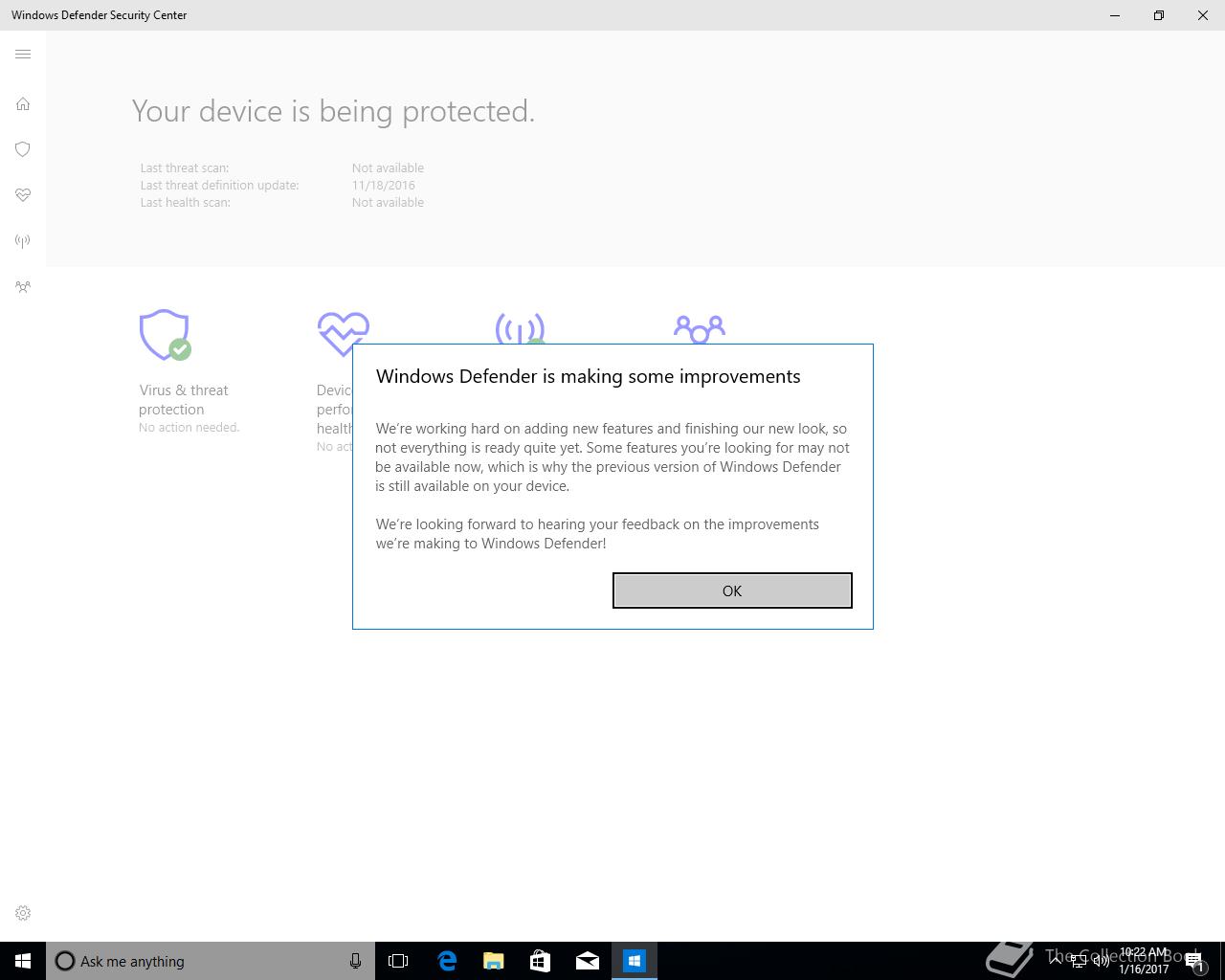Open the hamburger navigation menu
The height and width of the screenshot is (980, 1225).
click(23, 55)
